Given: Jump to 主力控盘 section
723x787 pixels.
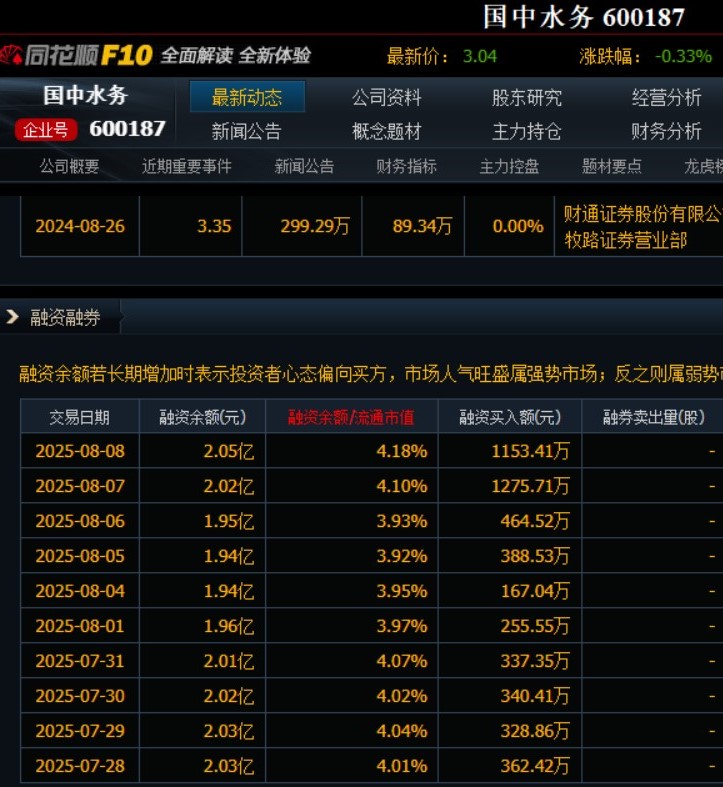Looking at the screenshot, I should point(509,166).
